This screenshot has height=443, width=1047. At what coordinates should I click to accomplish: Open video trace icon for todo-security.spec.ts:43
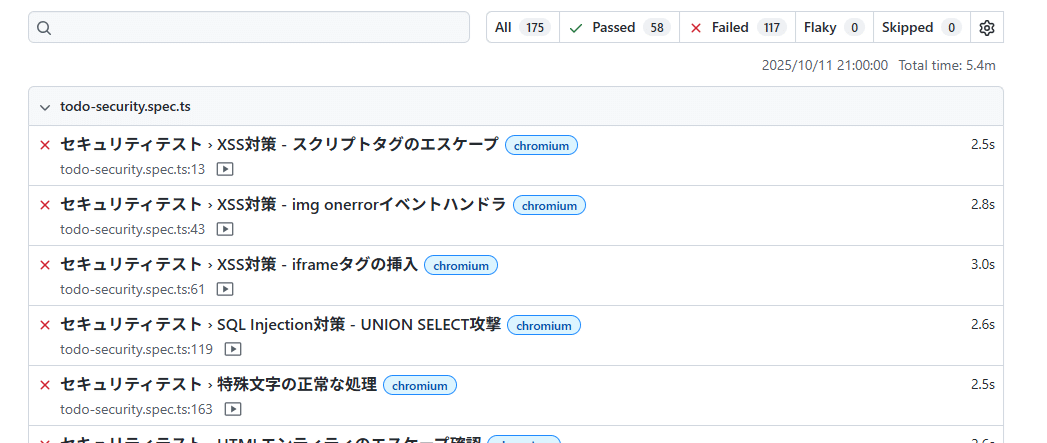coord(225,230)
